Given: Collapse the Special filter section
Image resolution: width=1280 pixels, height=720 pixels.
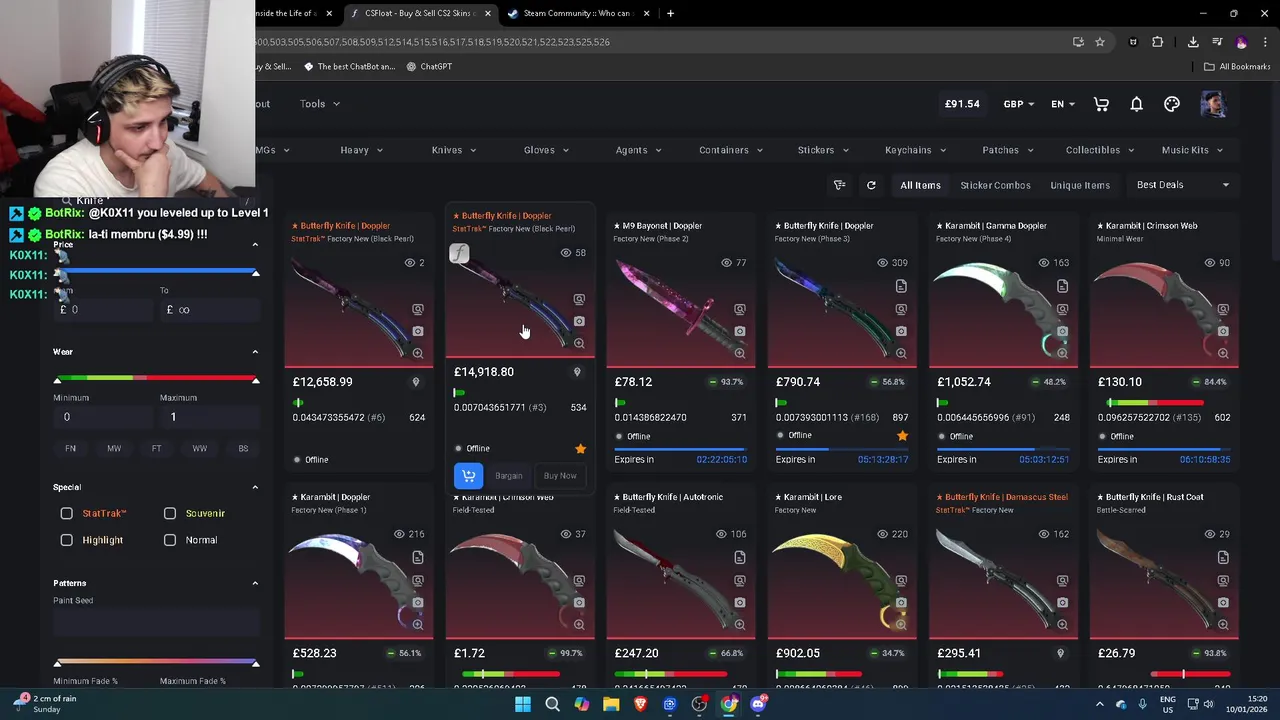Looking at the screenshot, I should coord(255,487).
